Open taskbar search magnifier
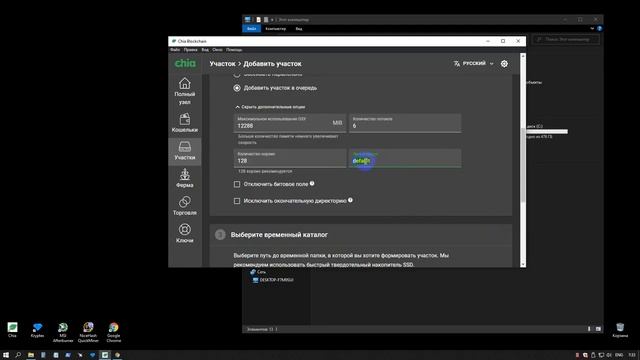The image size is (640, 360). (x=18, y=355)
